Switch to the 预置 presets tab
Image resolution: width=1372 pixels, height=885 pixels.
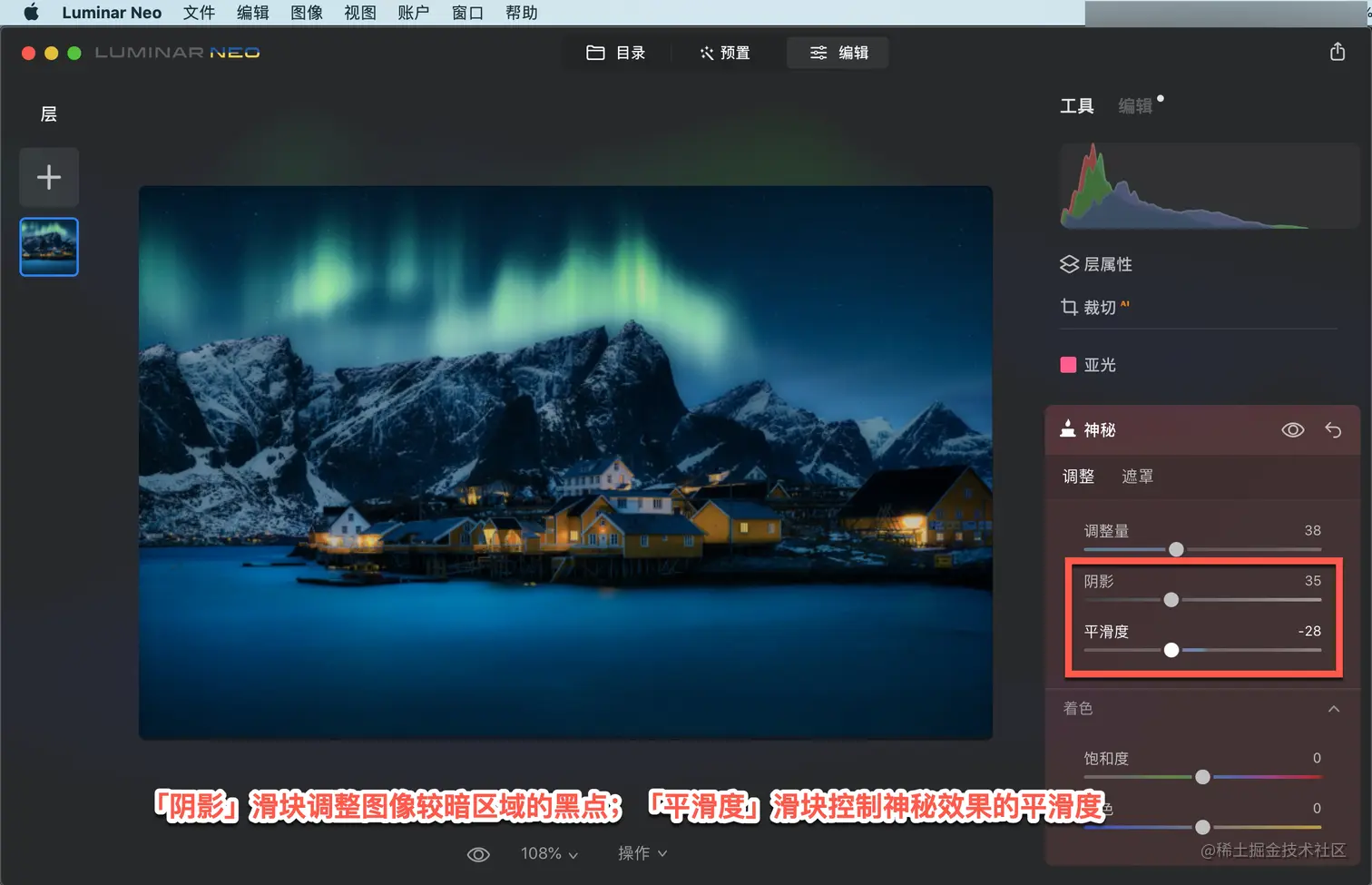[x=724, y=53]
